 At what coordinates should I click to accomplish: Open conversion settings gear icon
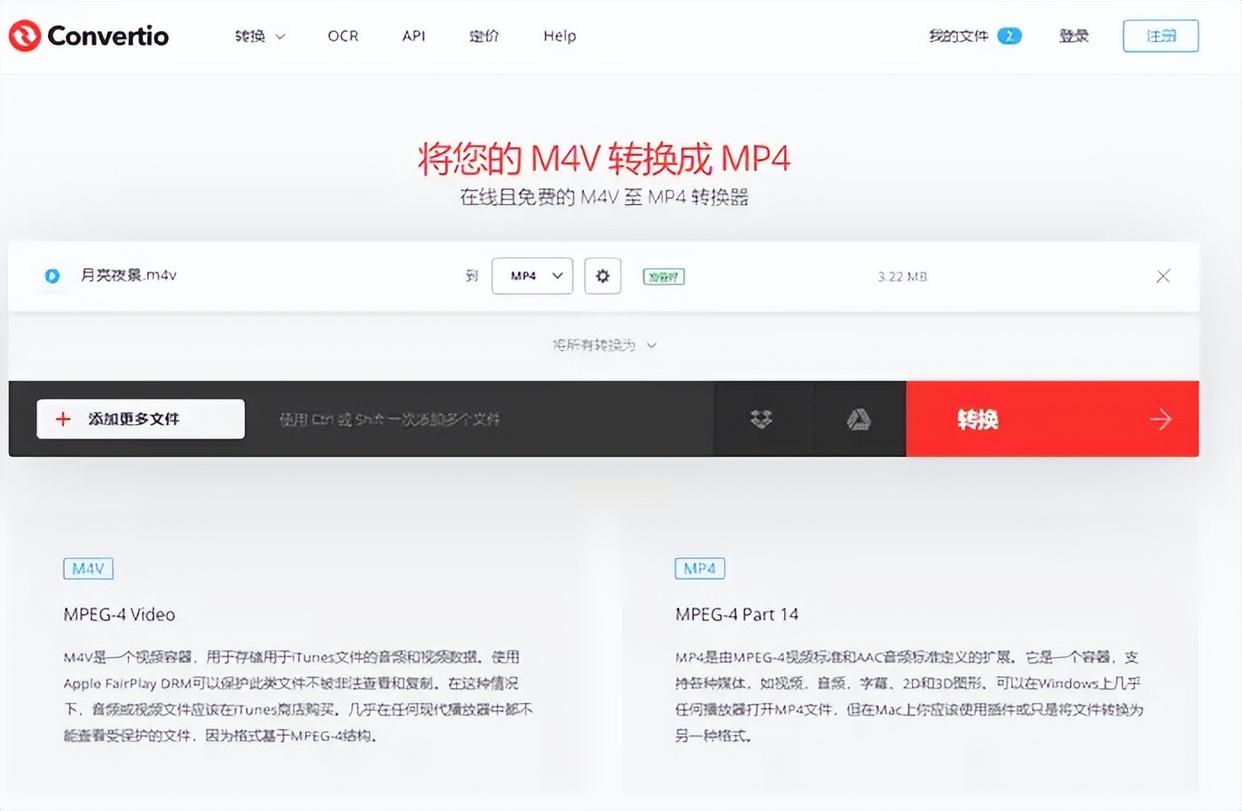pos(602,276)
